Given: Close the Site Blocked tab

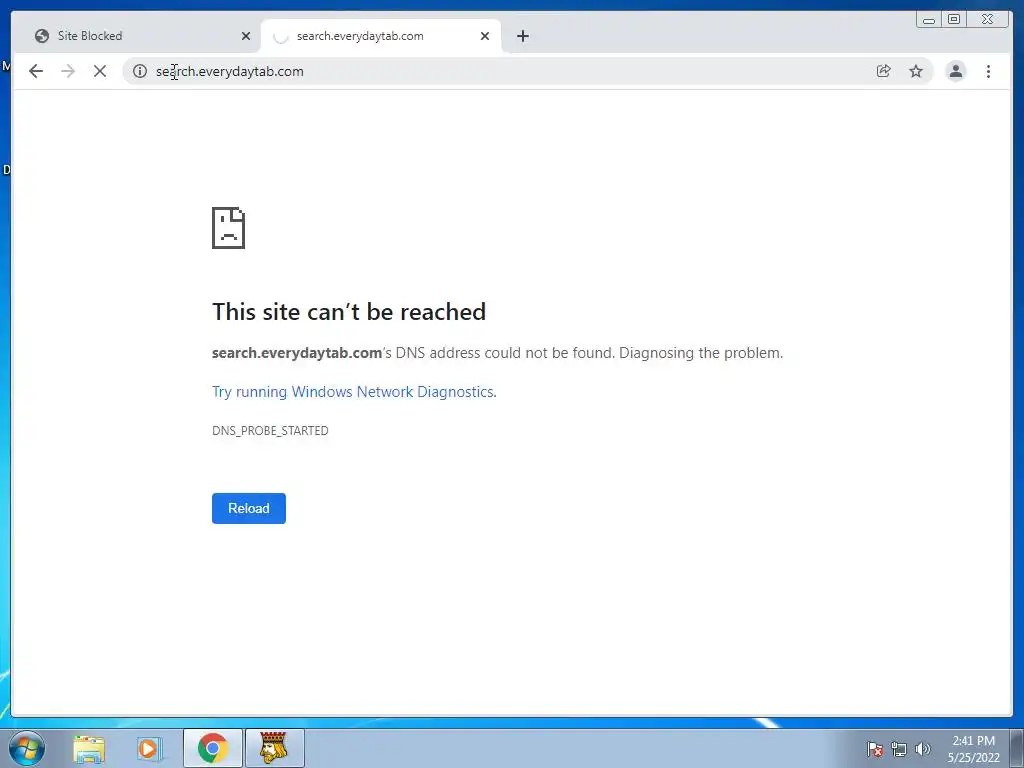Looking at the screenshot, I should [x=246, y=36].
